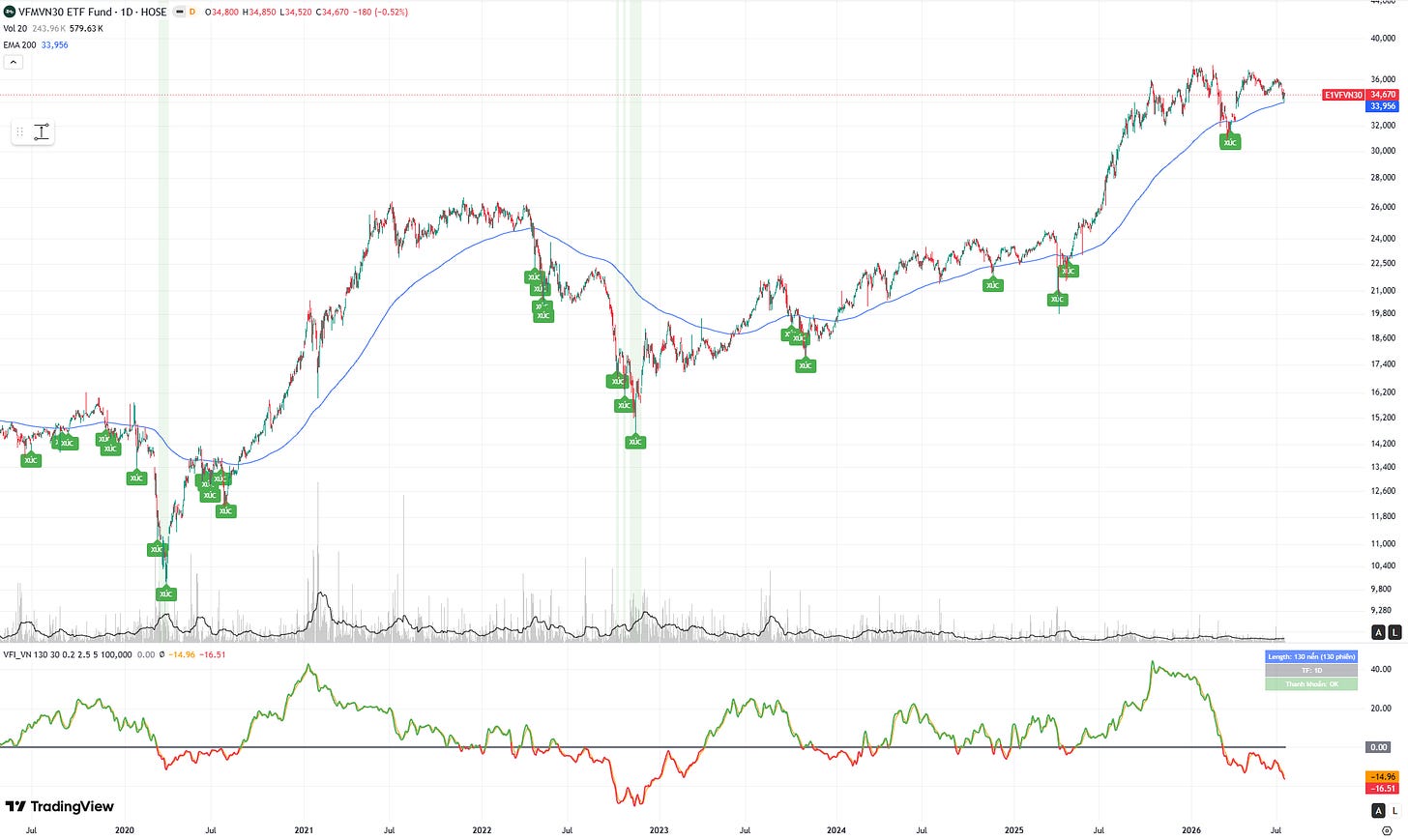Click the 'TF: 1D' table cell
The height and width of the screenshot is (840, 1408).
(x=1311, y=670)
